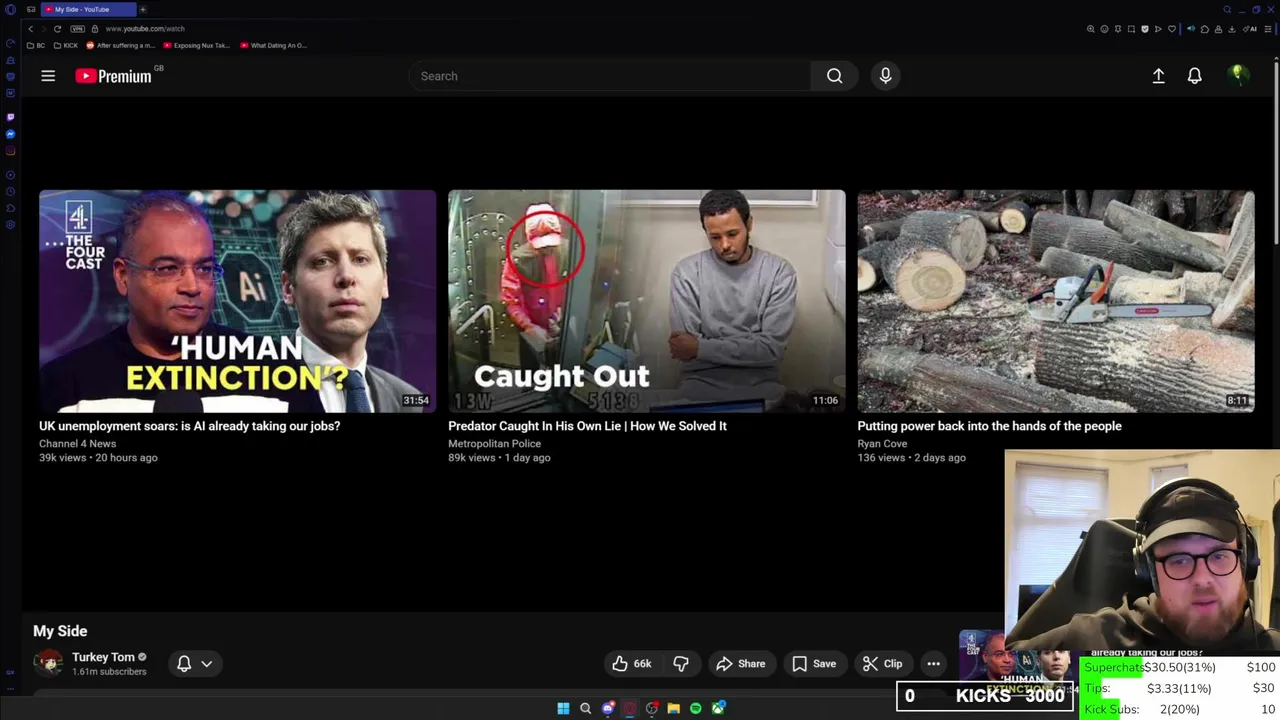The height and width of the screenshot is (720, 1280).
Task: Open 'Predator Caught In His Own Lie' title
Action: pyautogui.click(x=587, y=426)
